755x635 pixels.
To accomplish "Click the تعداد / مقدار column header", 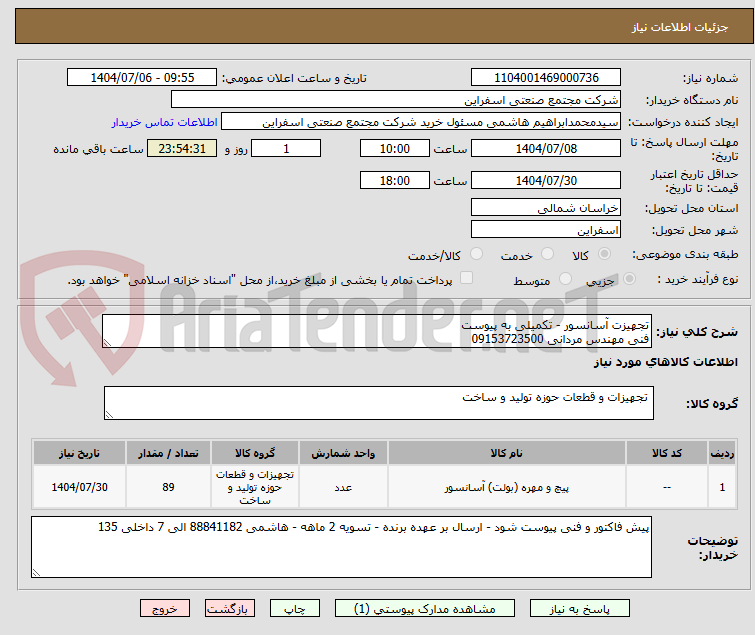I will (168, 453).
